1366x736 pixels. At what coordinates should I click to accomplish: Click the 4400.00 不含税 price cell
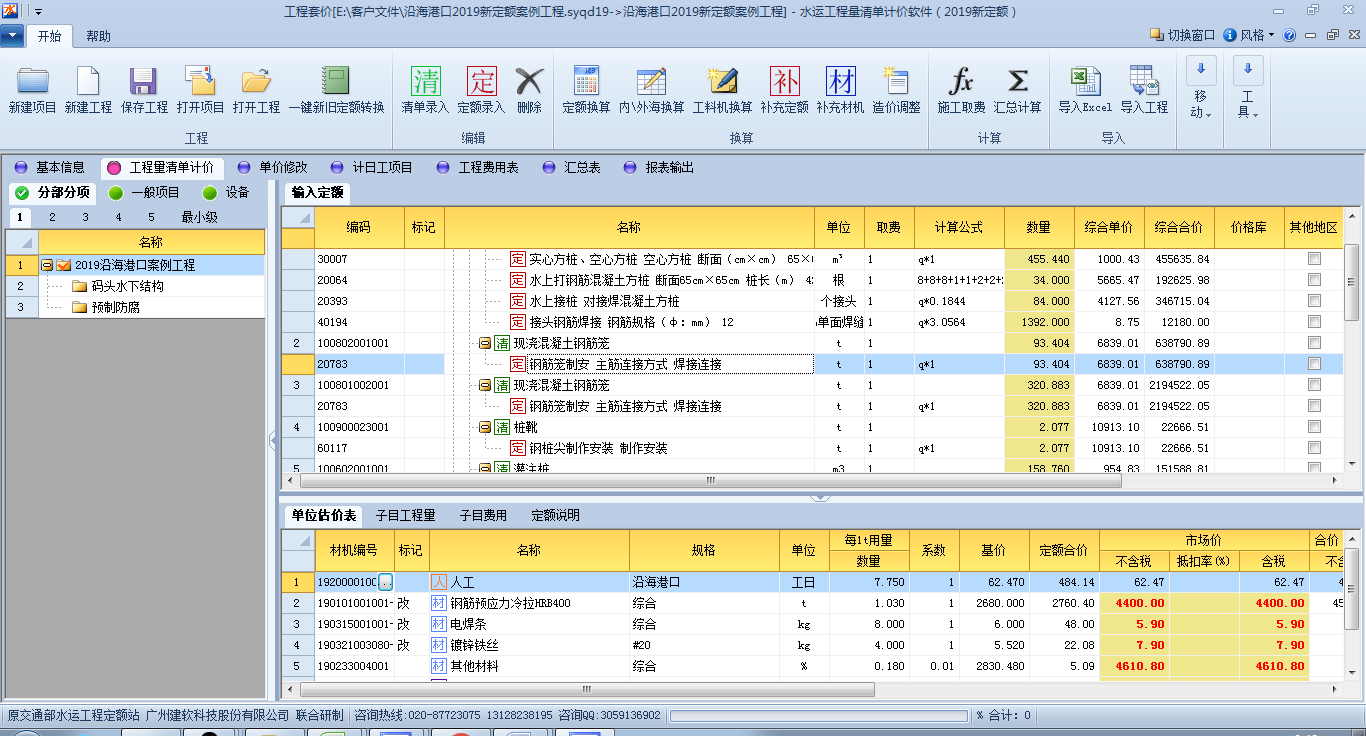[x=1134, y=603]
